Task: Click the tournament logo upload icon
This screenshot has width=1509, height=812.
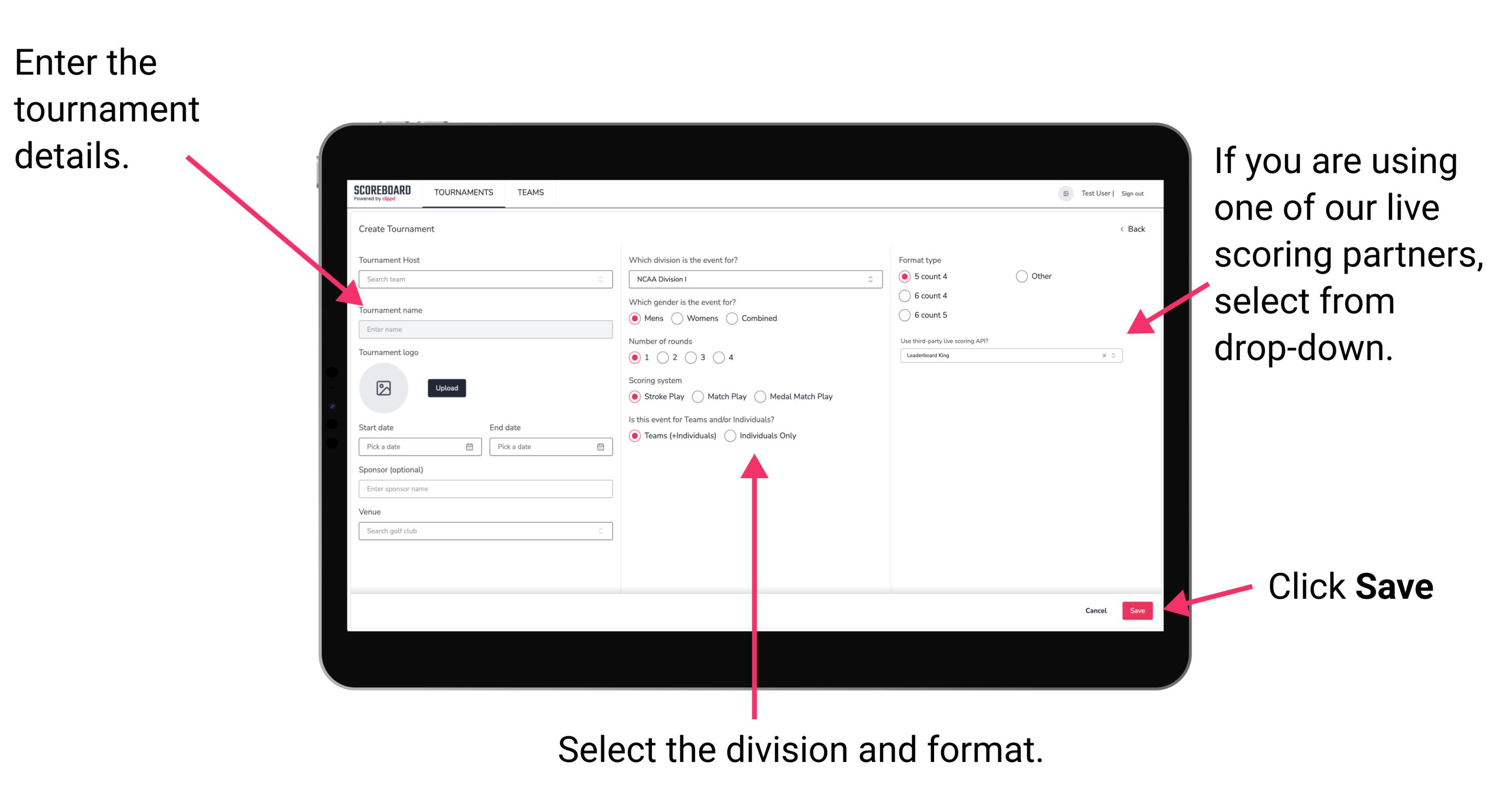Action: [x=383, y=388]
